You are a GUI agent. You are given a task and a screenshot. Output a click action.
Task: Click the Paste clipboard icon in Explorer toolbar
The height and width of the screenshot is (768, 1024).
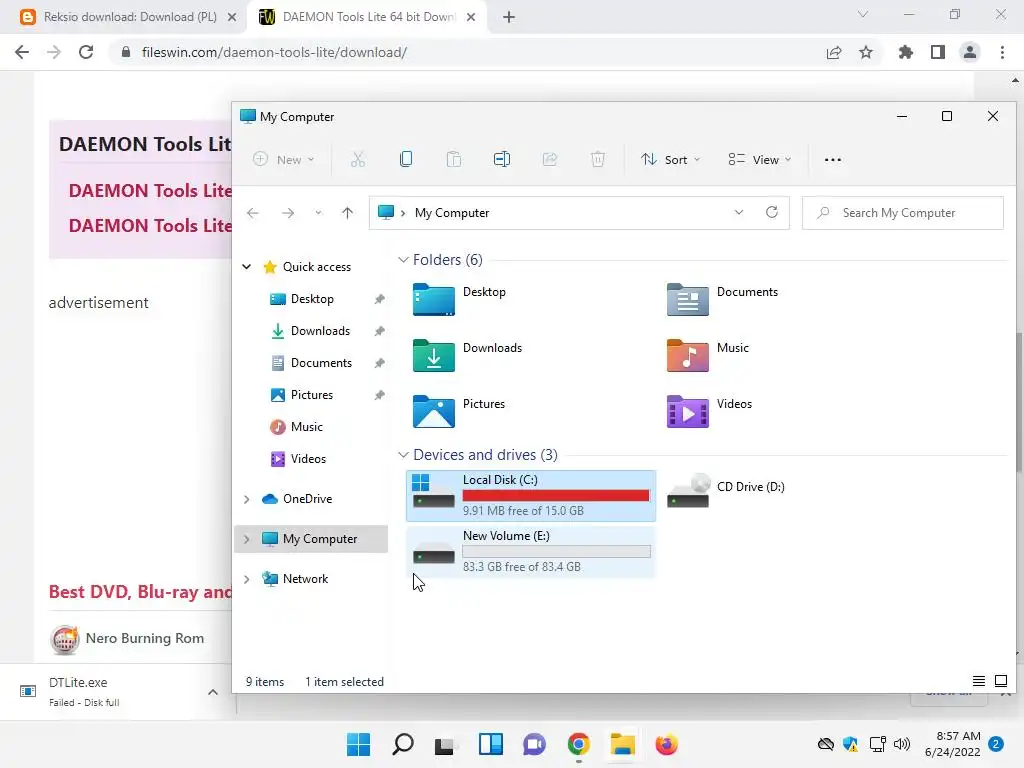point(454,159)
